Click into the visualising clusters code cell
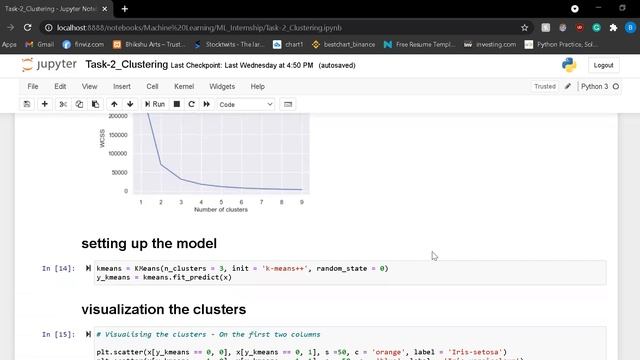Image resolution: width=640 pixels, height=360 pixels. (350, 343)
